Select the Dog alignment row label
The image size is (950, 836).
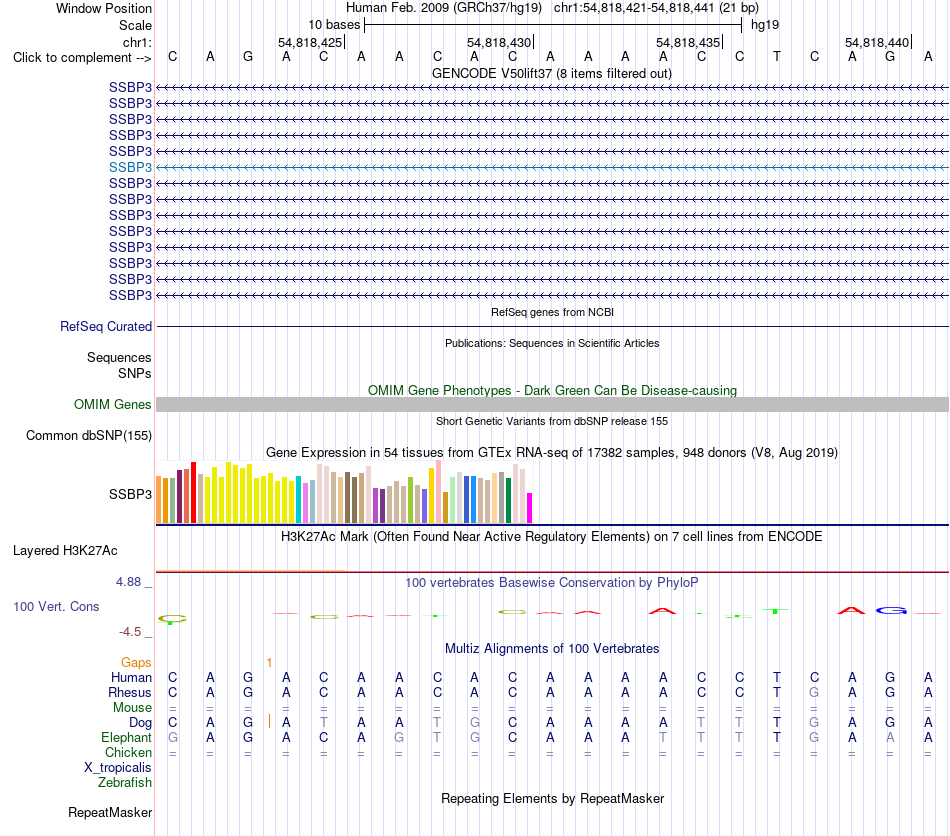click(x=140, y=723)
